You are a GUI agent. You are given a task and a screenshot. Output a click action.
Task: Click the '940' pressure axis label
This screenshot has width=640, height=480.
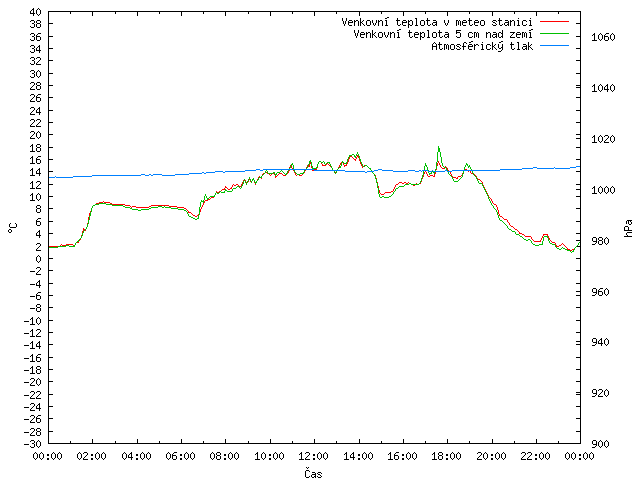pos(600,342)
